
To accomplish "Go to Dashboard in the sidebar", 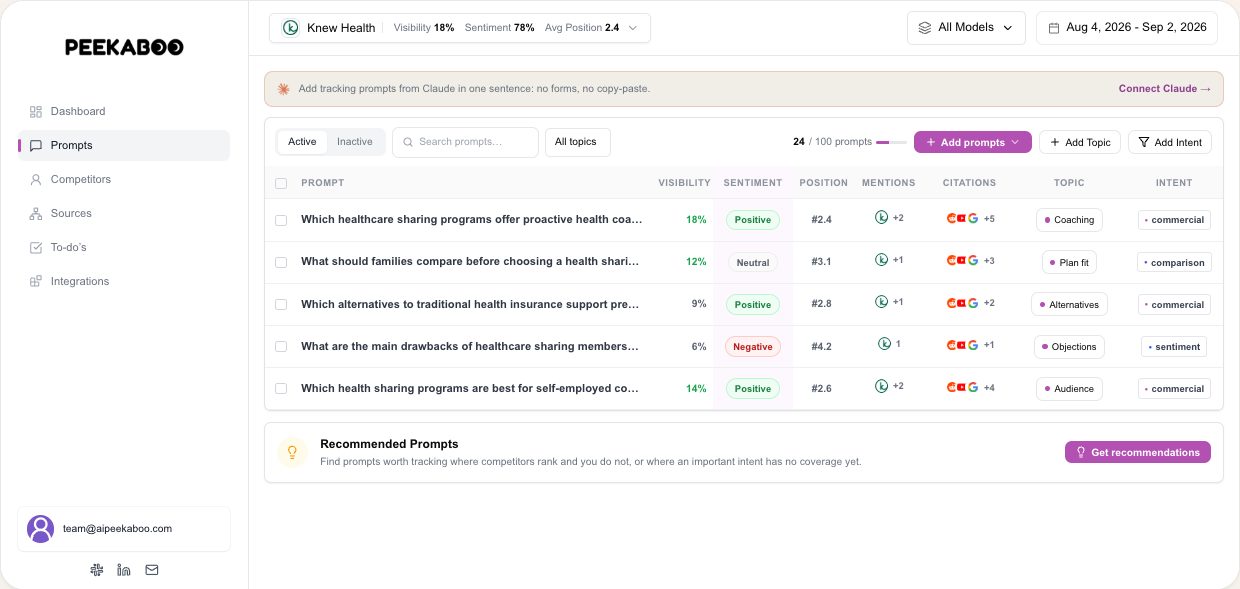I will pyautogui.click(x=124, y=111).
